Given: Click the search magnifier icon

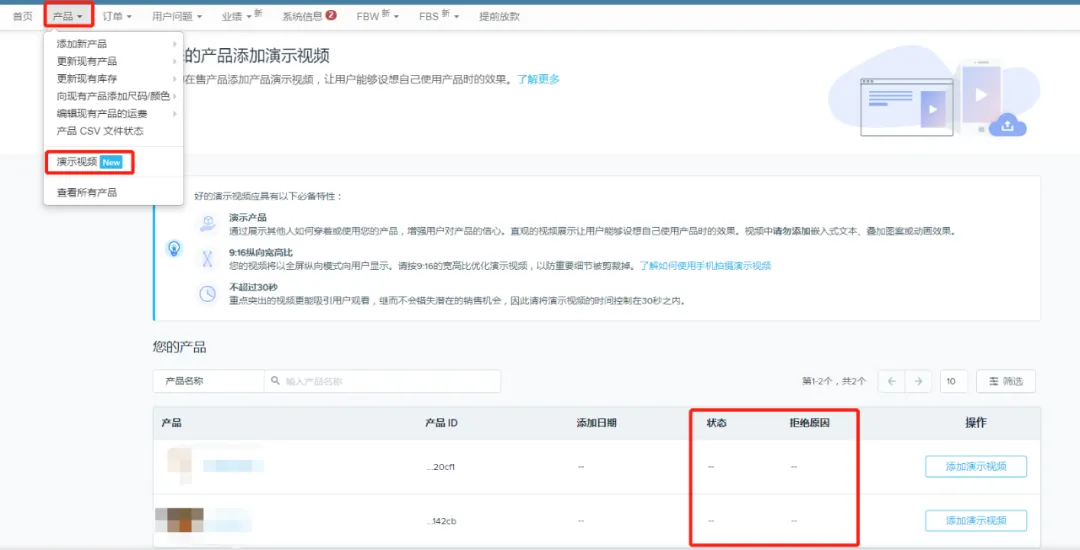Looking at the screenshot, I should pyautogui.click(x=276, y=381).
